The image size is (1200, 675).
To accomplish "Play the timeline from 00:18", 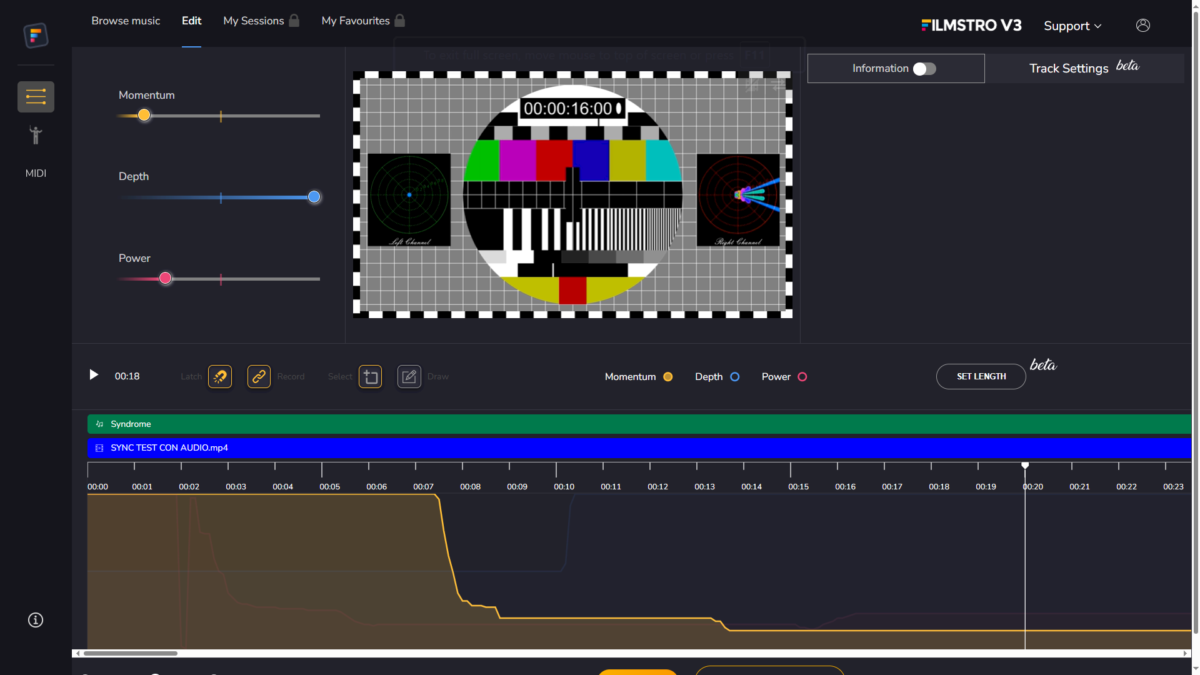I will tap(94, 375).
